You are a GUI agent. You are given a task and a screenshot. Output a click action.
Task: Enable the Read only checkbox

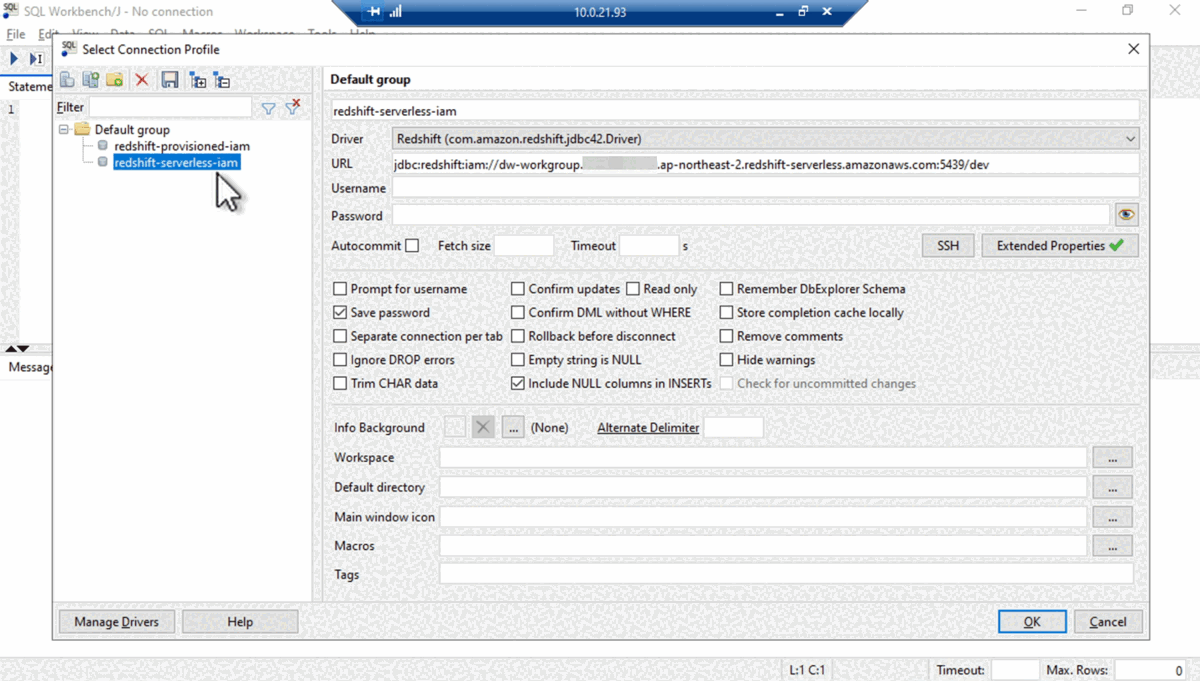coord(633,289)
